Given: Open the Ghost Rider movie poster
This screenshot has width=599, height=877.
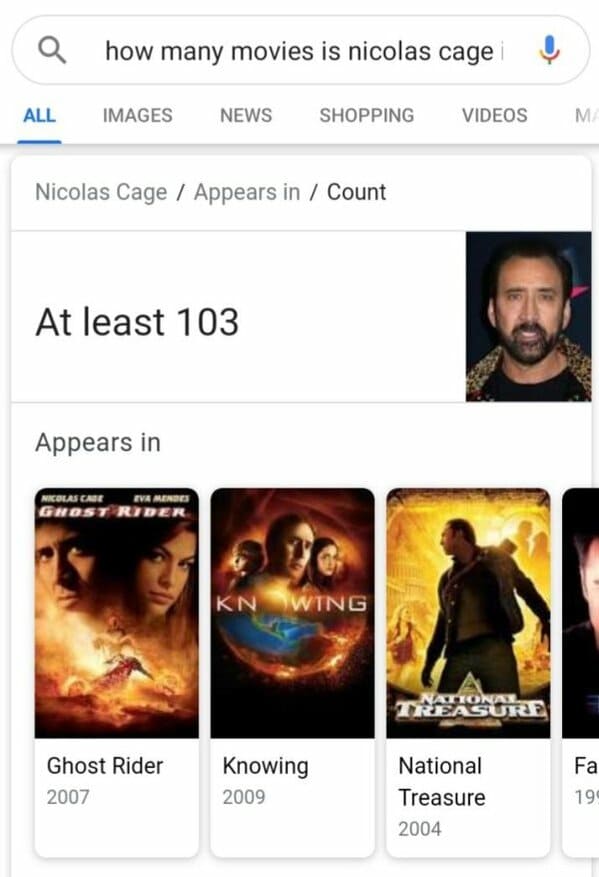Looking at the screenshot, I should click(x=116, y=613).
